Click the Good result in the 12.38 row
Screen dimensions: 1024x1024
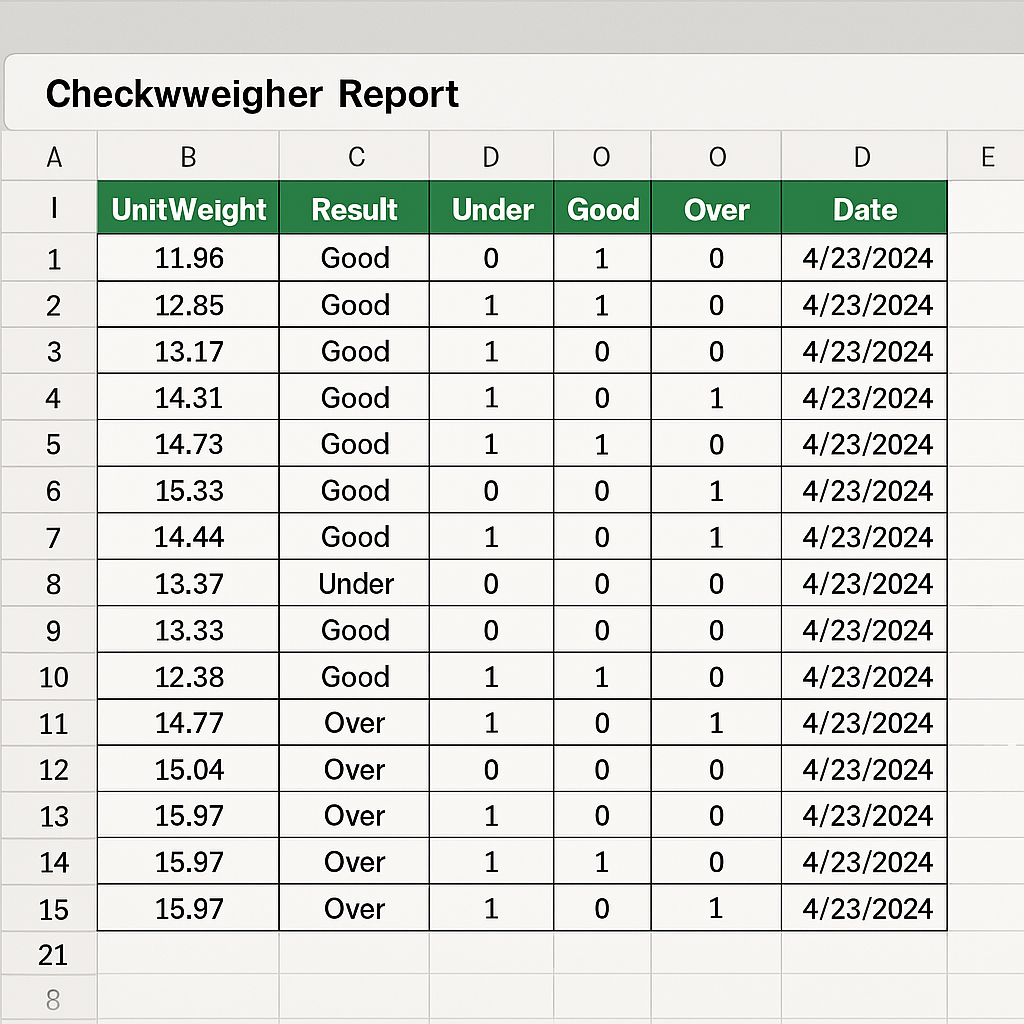click(355, 677)
